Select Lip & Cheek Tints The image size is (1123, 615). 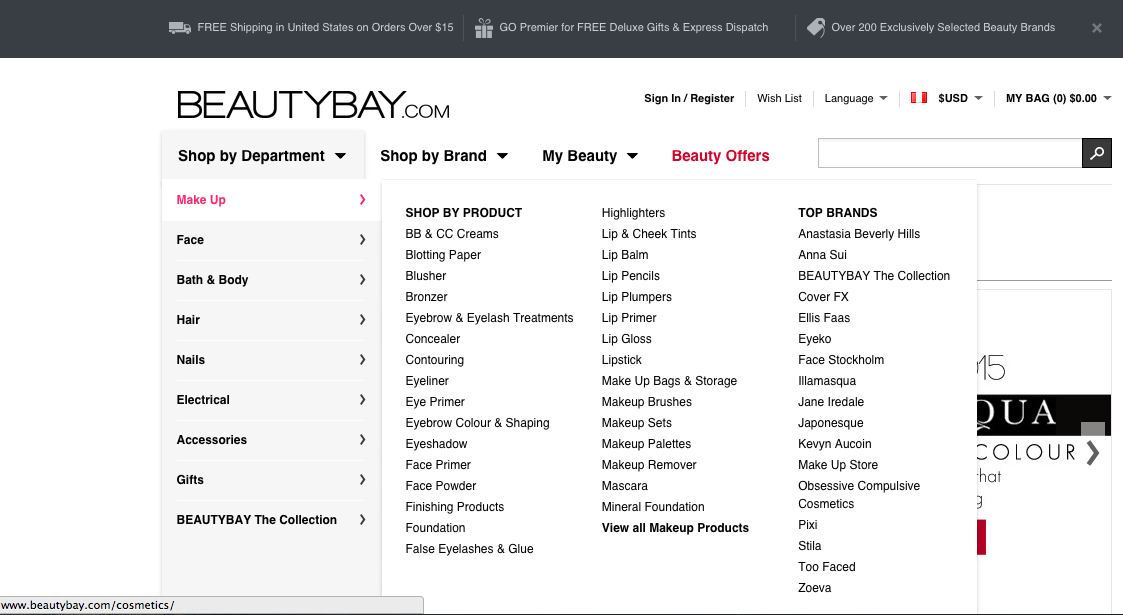pyautogui.click(x=649, y=233)
